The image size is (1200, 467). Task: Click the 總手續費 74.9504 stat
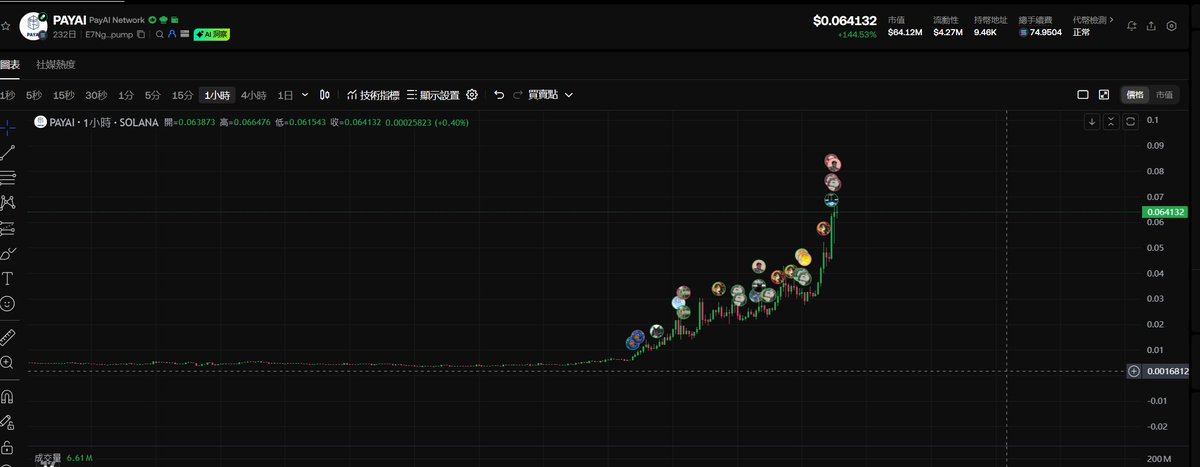[x=1039, y=26]
